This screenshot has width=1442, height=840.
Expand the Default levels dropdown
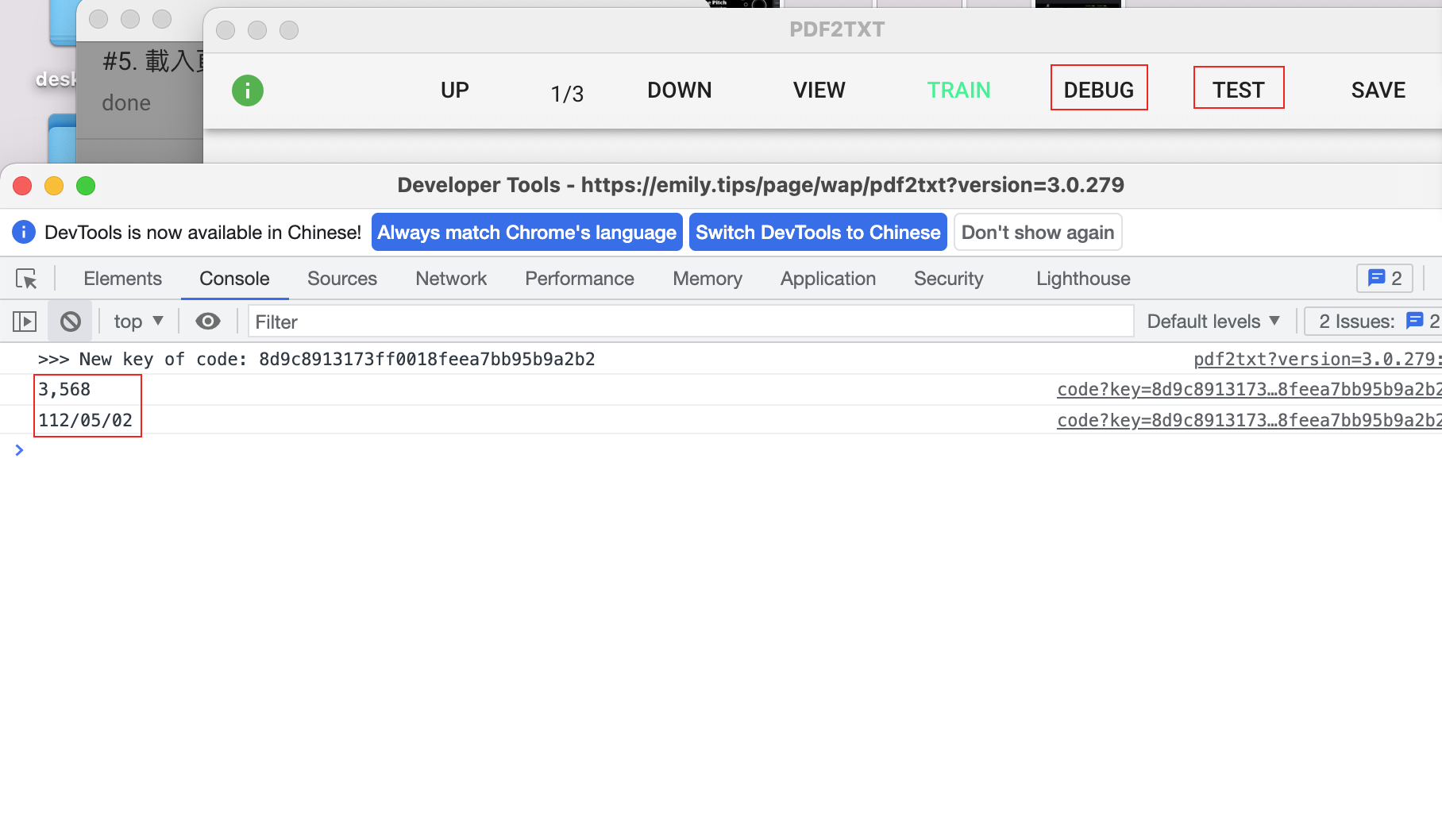tap(1213, 322)
